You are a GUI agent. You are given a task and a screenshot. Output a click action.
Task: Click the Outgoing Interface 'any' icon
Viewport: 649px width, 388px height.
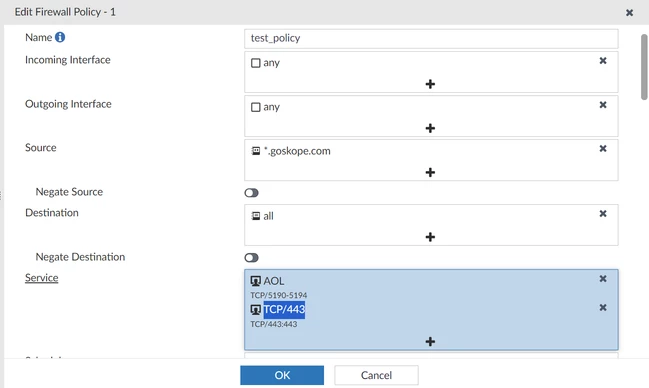[x=256, y=107]
